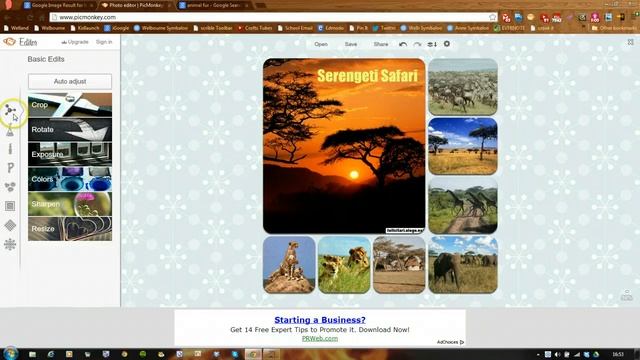Open Other bookmarks folder
Viewport: 640px width, 360px height.
point(614,28)
